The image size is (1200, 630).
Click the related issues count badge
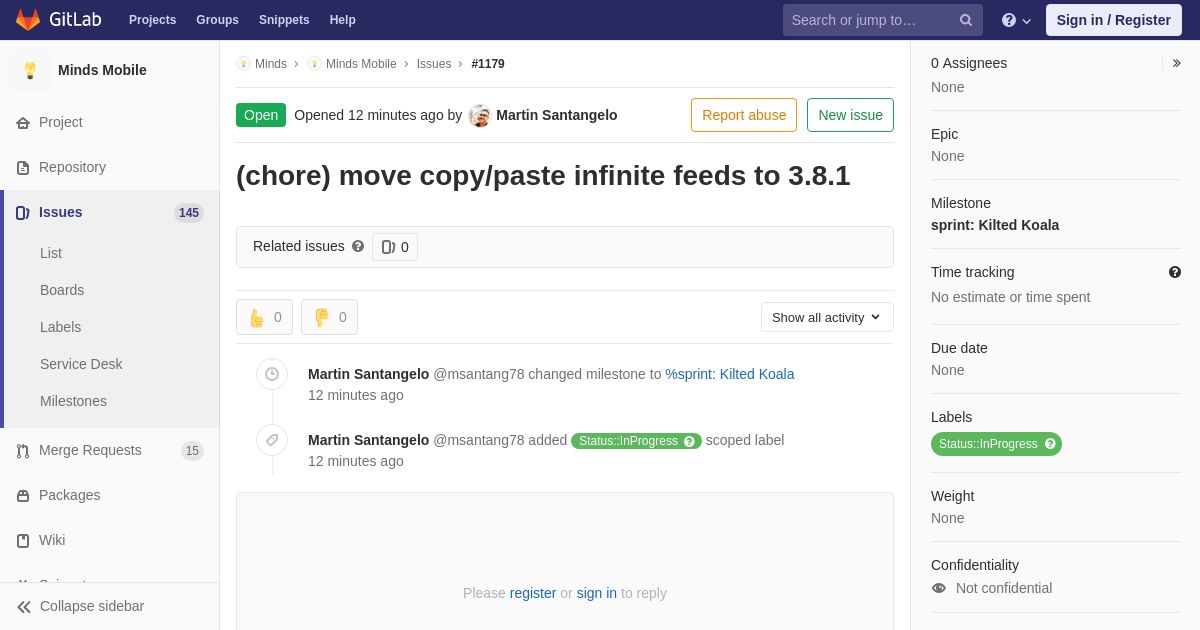(x=395, y=247)
